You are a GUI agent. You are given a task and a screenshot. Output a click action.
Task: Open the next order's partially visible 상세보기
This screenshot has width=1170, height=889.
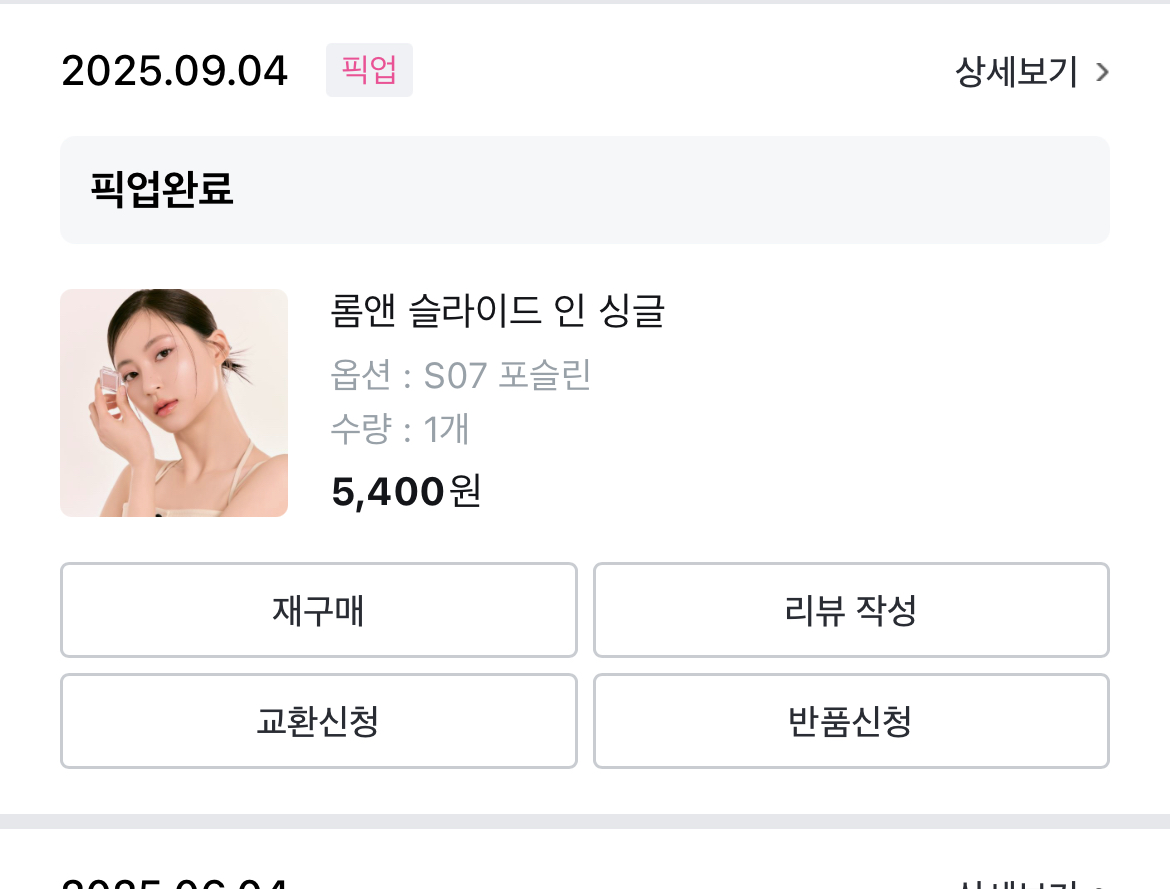[1016, 884]
